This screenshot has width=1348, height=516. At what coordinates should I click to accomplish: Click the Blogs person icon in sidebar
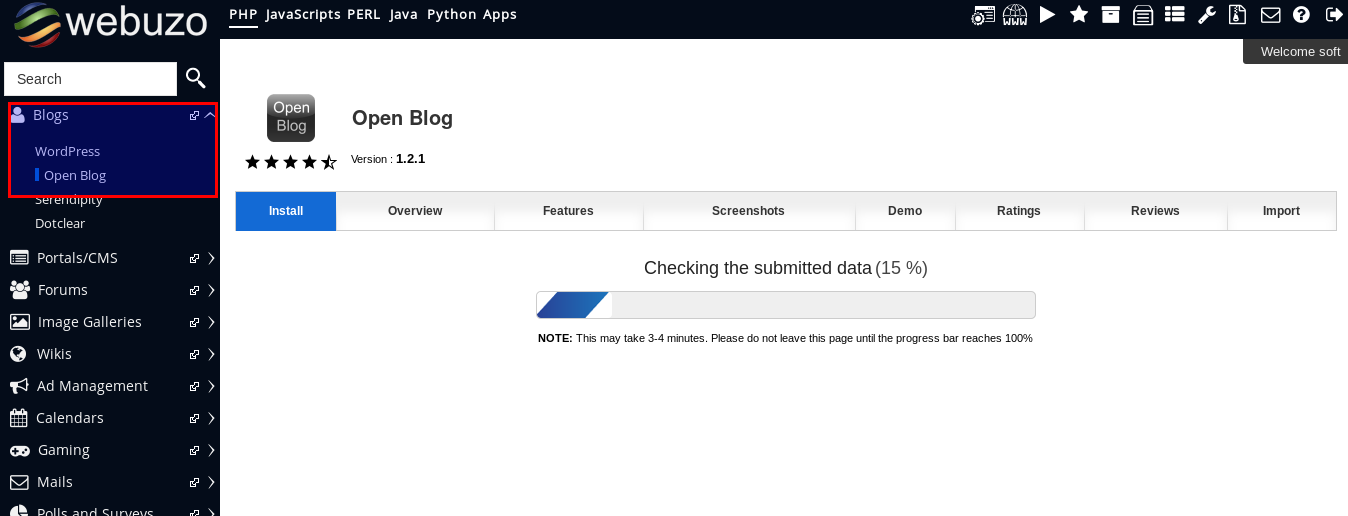click(x=18, y=115)
